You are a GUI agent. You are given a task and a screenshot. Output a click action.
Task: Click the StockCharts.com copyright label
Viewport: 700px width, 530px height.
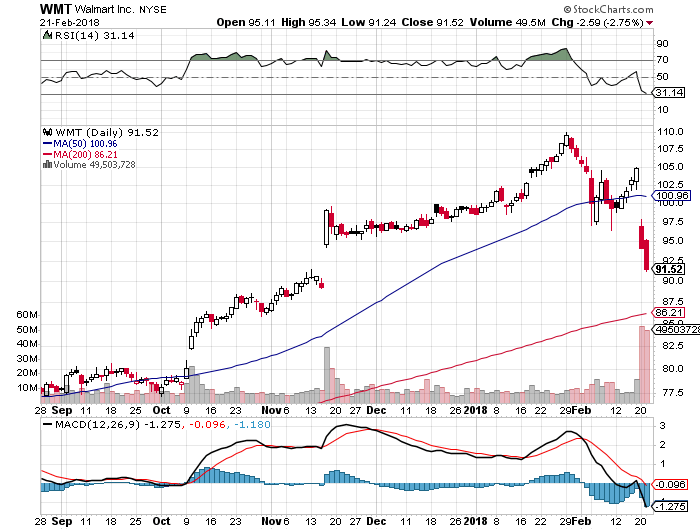(x=608, y=9)
